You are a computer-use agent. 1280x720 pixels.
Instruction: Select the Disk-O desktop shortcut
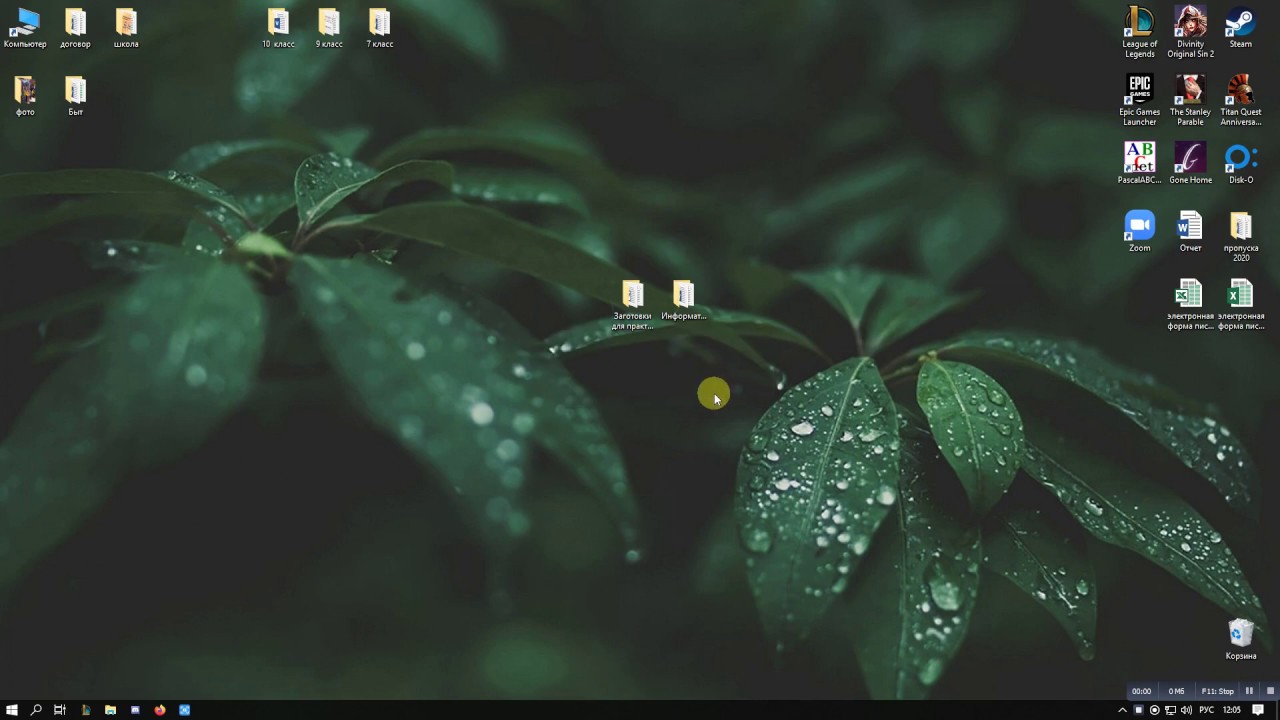click(x=1241, y=163)
